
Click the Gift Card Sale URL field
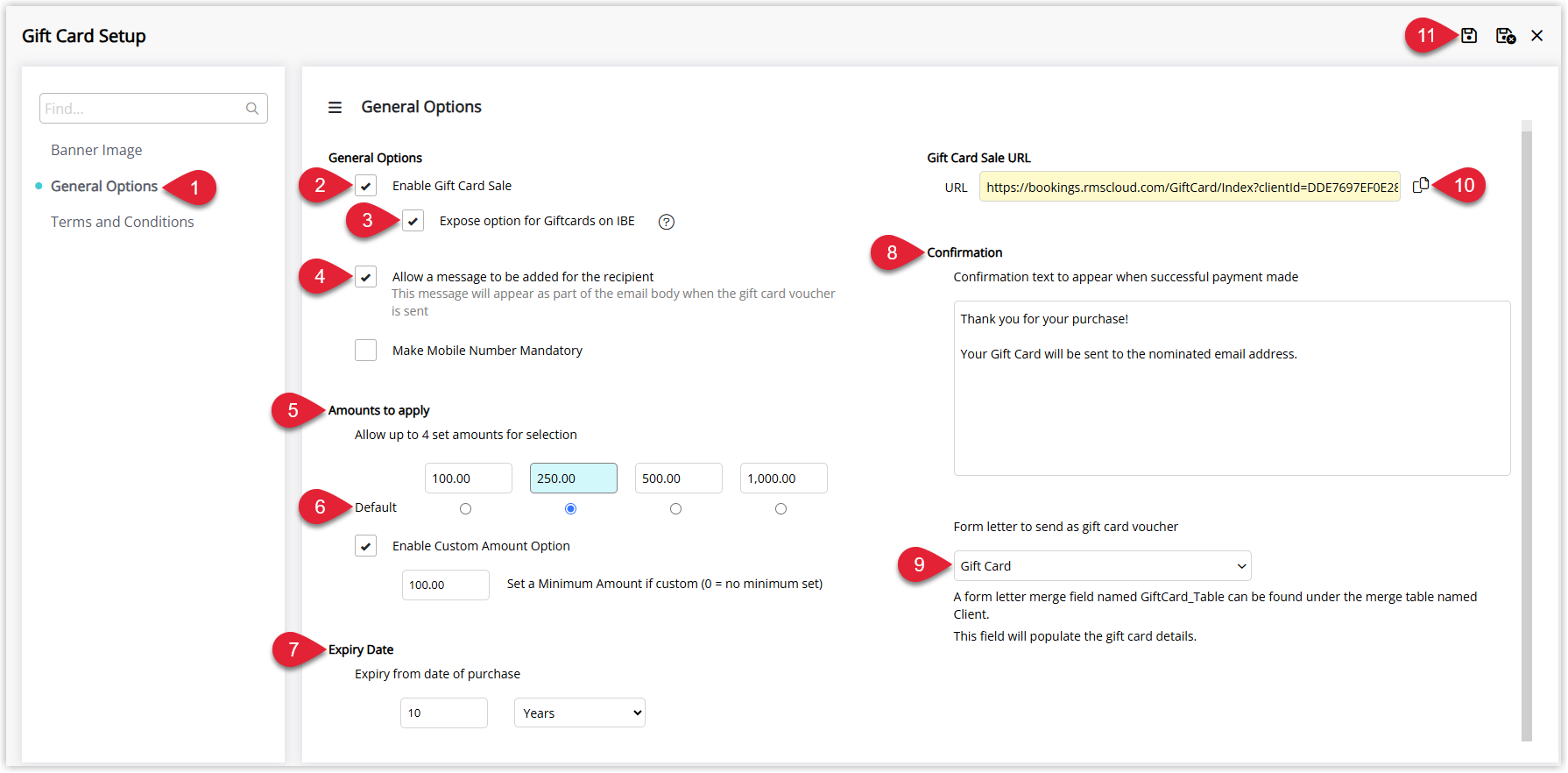pyautogui.click(x=1190, y=187)
